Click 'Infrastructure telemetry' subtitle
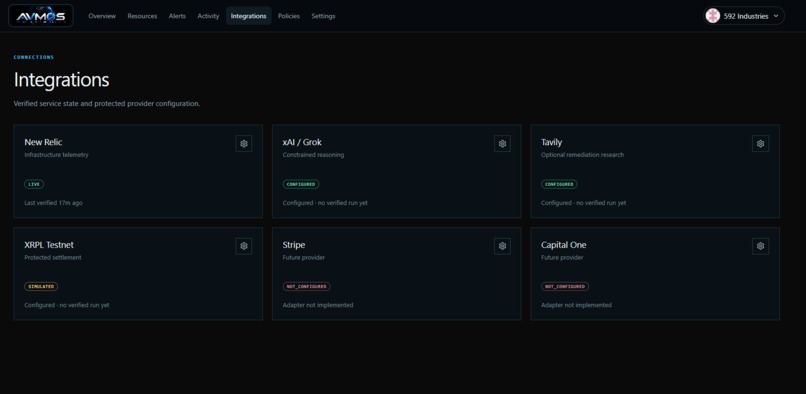 pos(56,155)
